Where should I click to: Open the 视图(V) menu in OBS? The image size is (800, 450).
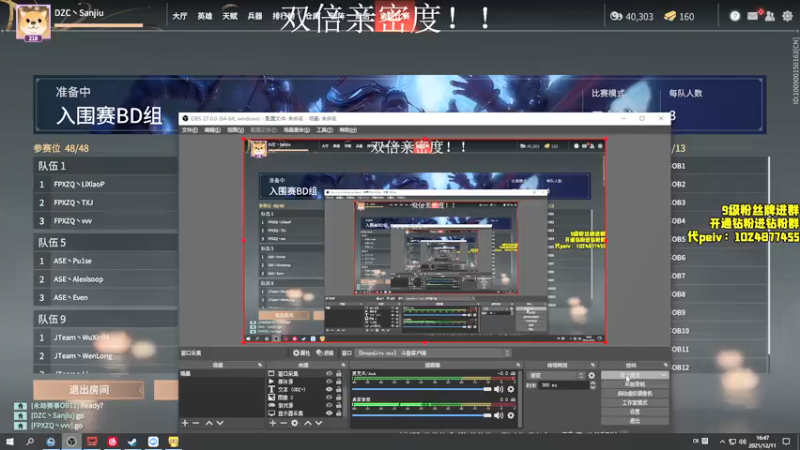235,130
